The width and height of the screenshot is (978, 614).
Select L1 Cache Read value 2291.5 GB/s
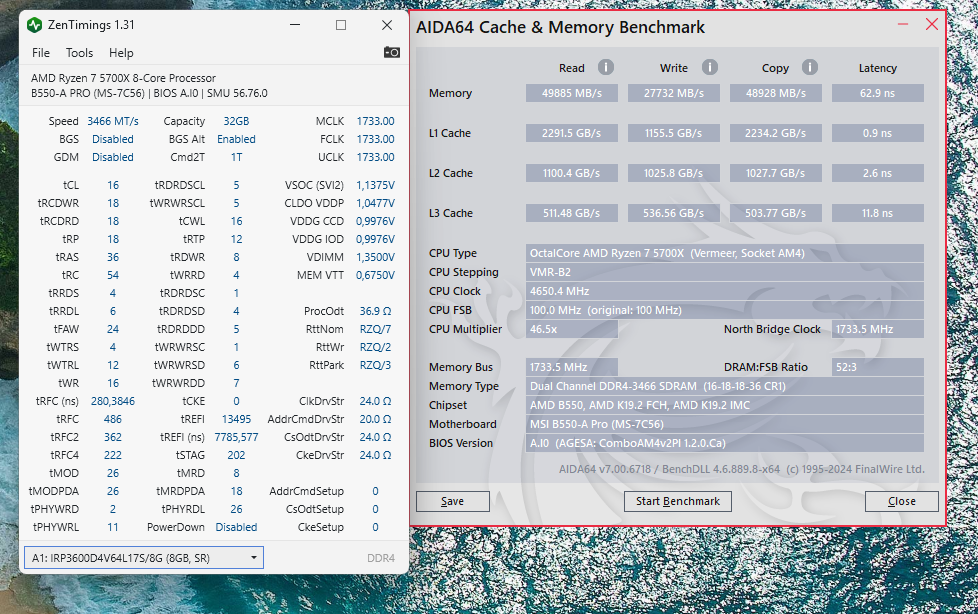click(x=572, y=133)
